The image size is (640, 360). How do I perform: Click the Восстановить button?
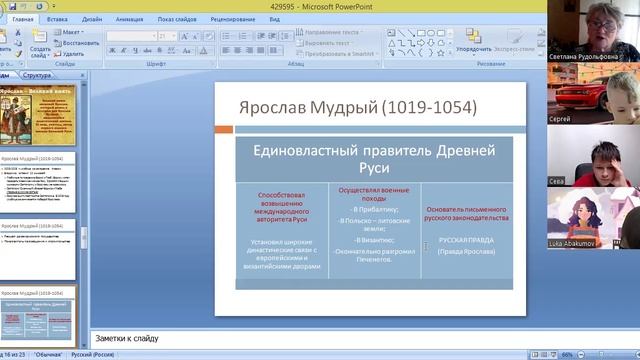(x=77, y=43)
